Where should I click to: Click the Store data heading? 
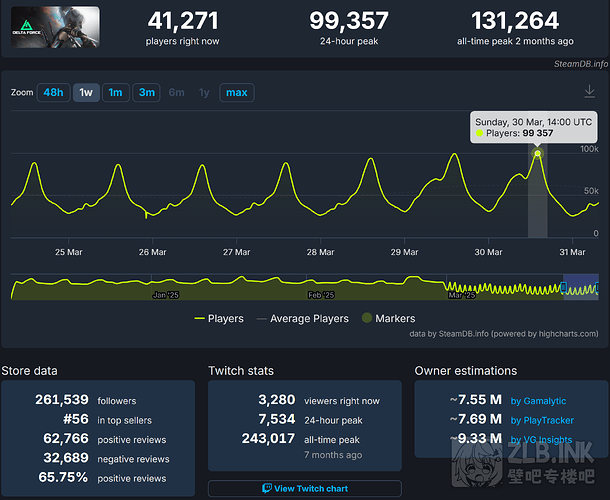(29, 371)
